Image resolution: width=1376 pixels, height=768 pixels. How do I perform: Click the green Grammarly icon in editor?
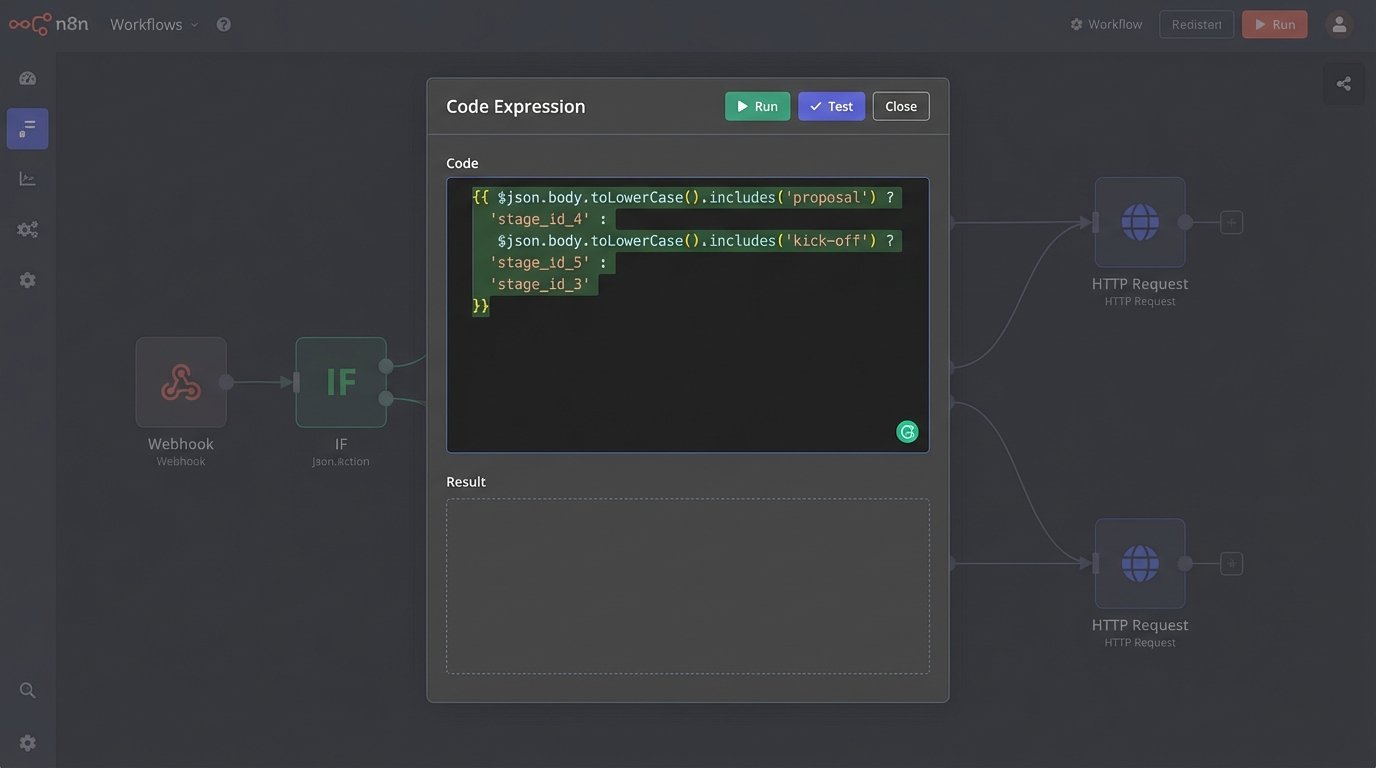pyautogui.click(x=907, y=432)
